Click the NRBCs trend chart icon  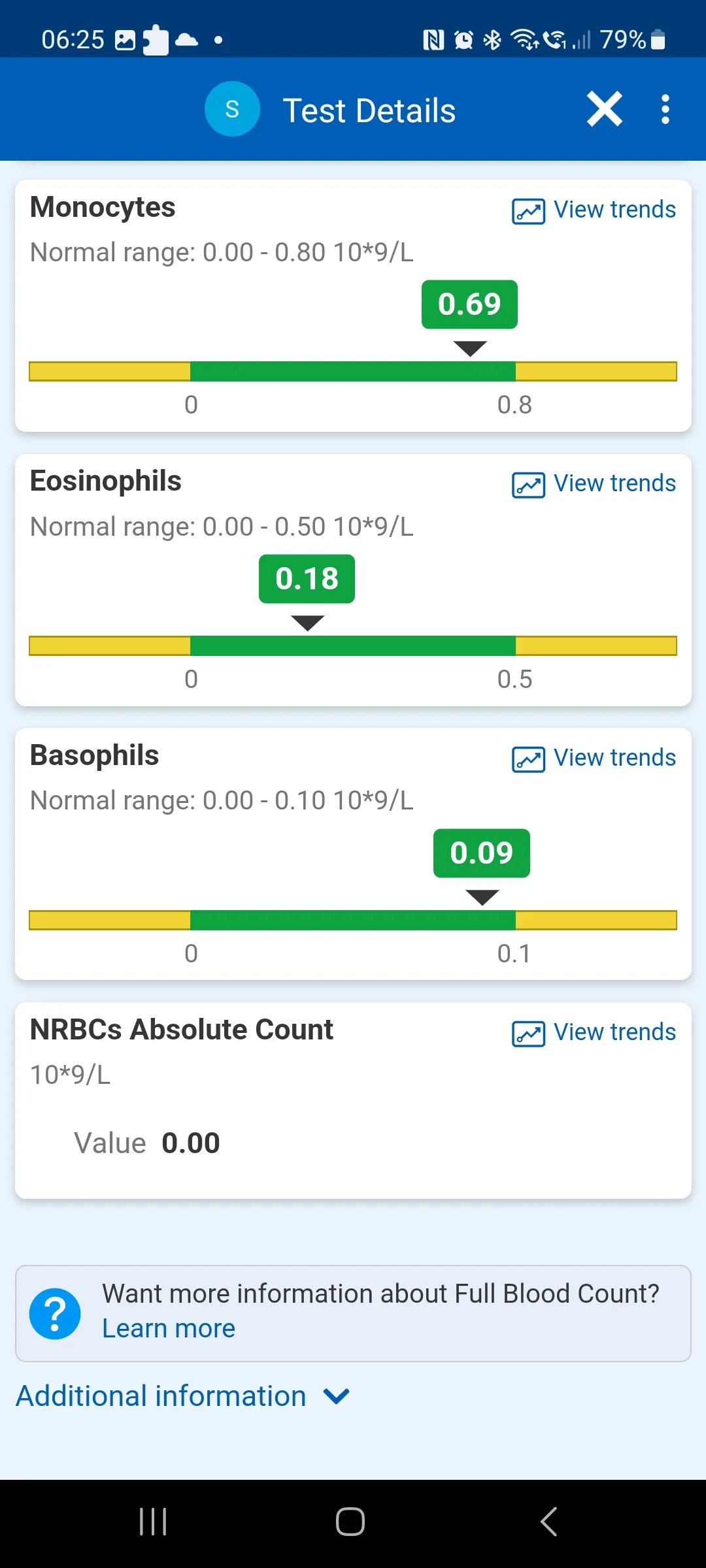coord(528,1034)
